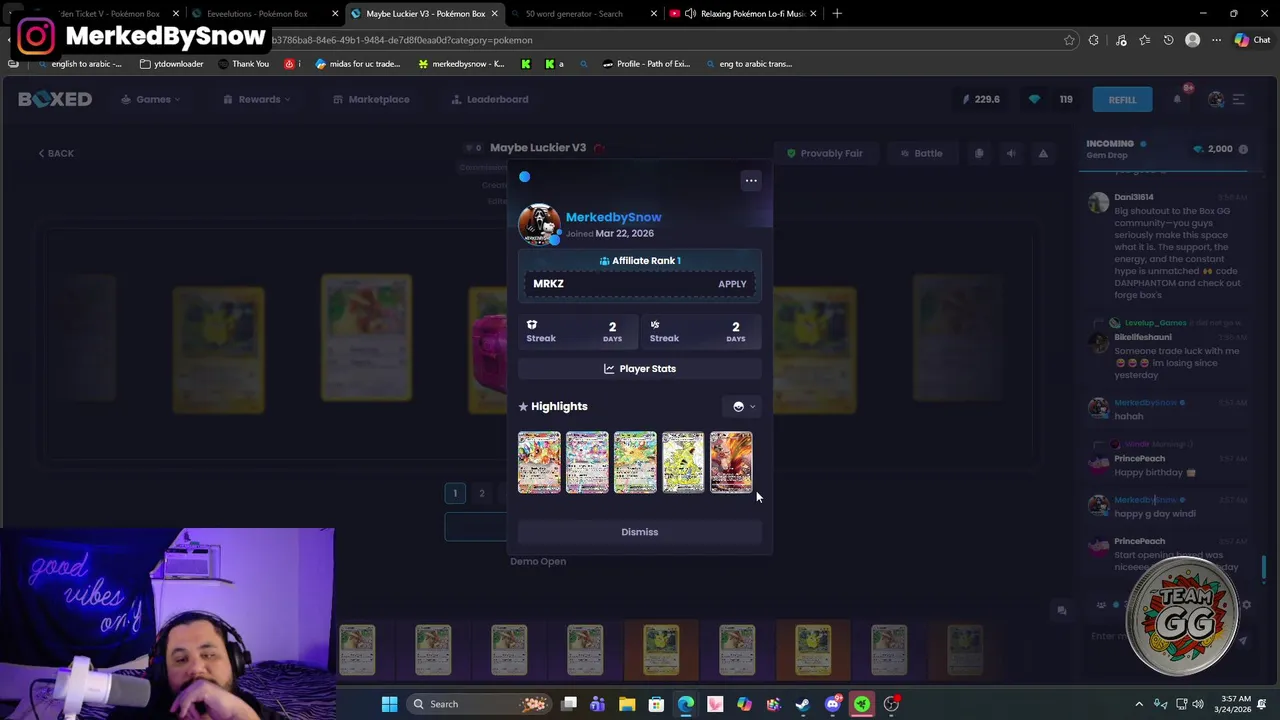Open the hamburger menu in site header
This screenshot has height=720, width=1280.
[1238, 99]
